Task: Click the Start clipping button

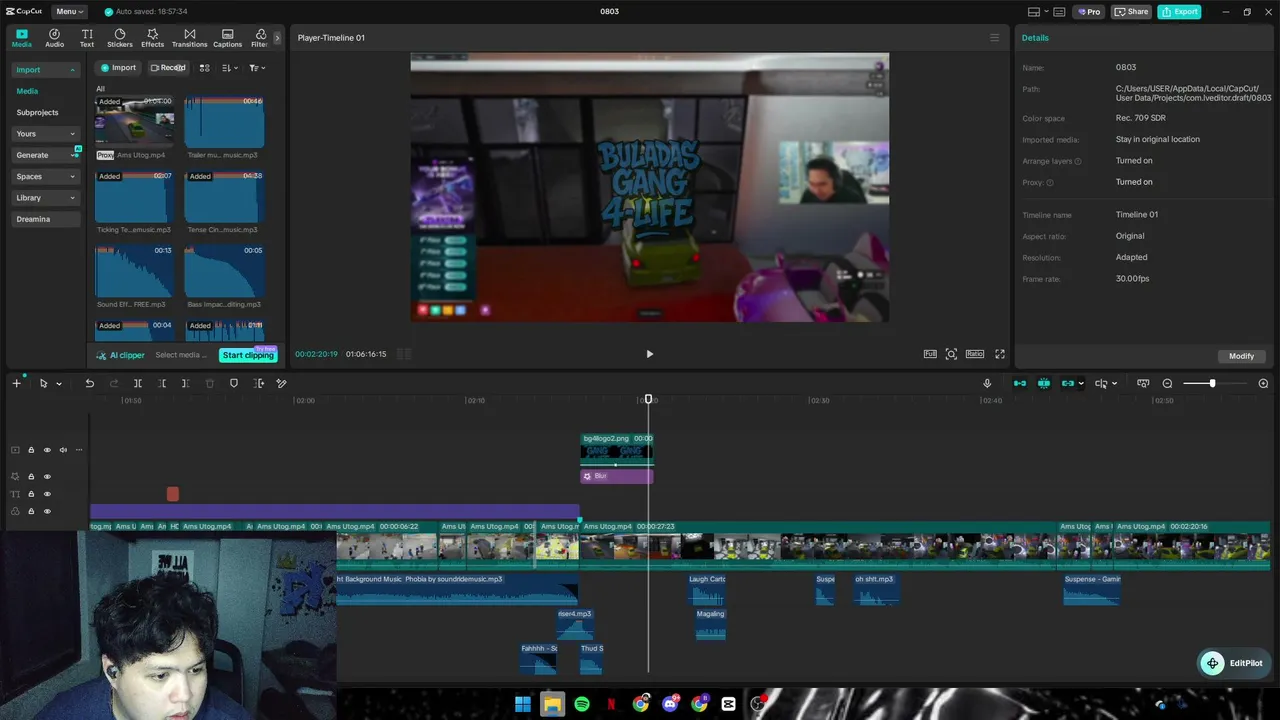Action: tap(248, 355)
